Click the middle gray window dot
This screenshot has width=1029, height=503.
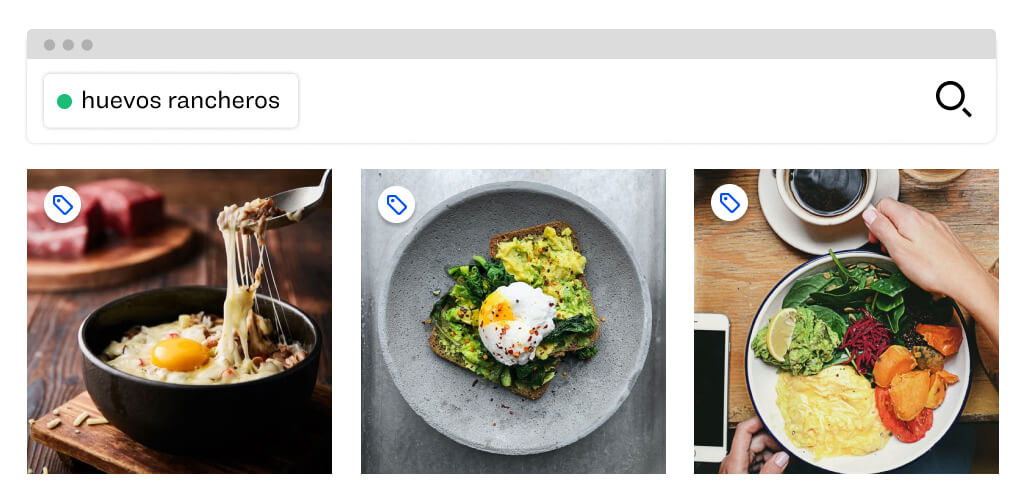tap(68, 45)
